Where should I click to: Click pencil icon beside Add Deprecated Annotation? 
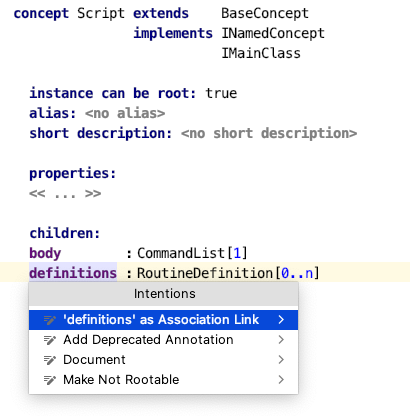pos(50,340)
